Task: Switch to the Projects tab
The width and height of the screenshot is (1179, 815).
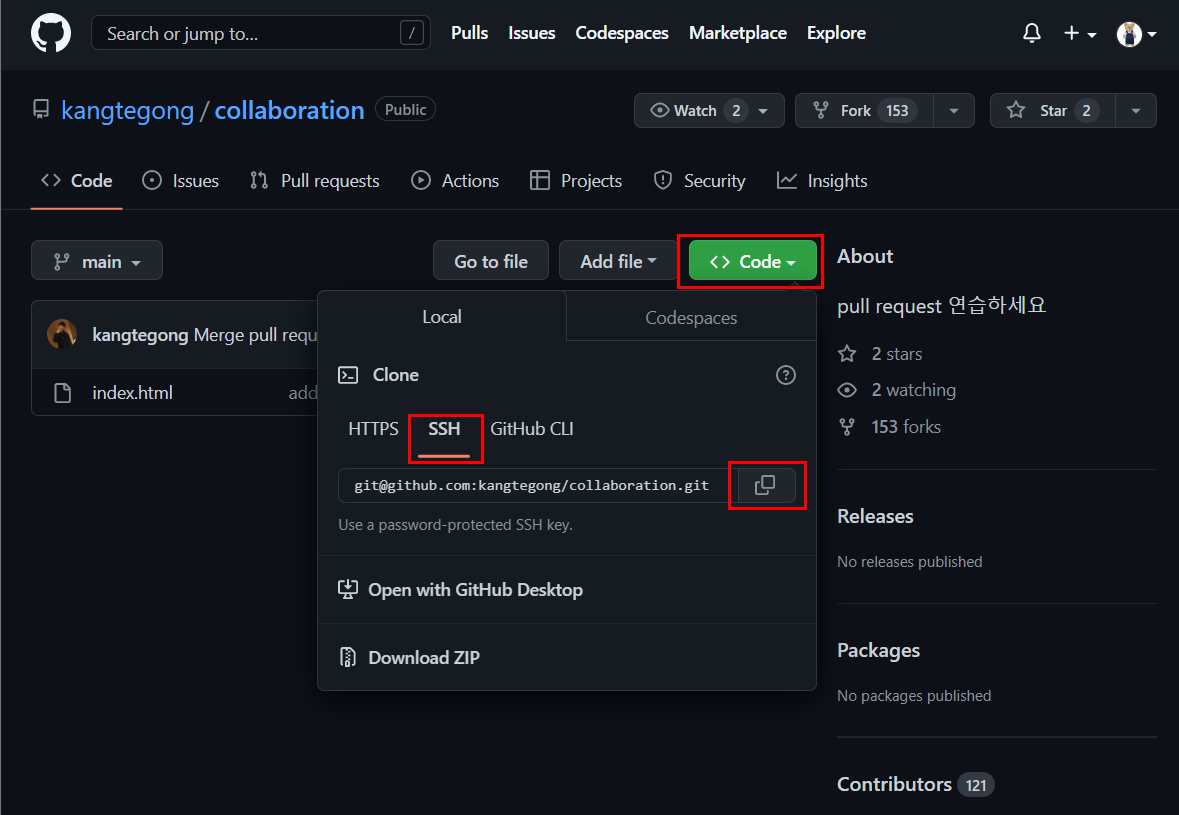Action: 576,181
